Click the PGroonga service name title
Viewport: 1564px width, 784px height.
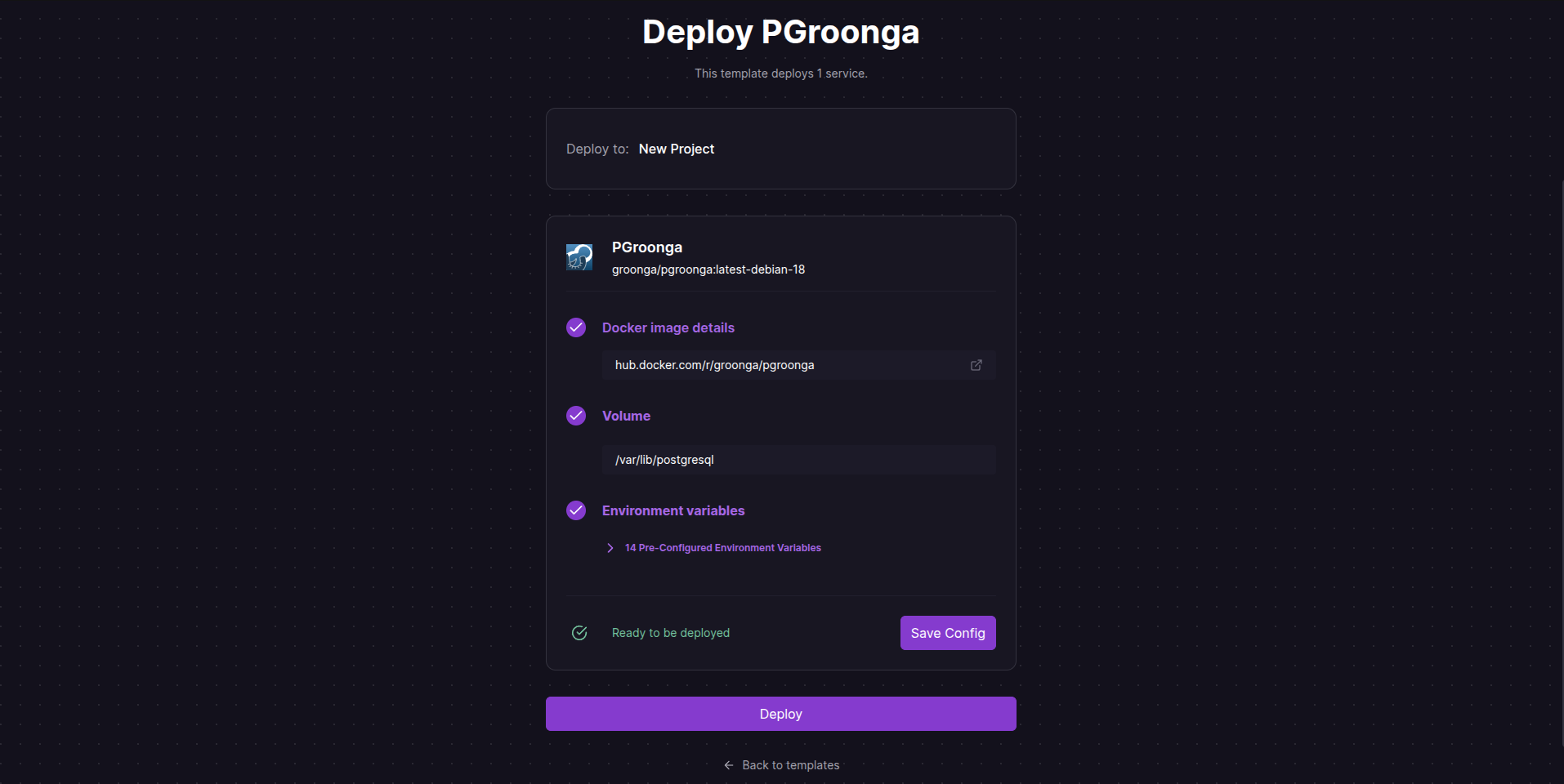[x=646, y=247]
